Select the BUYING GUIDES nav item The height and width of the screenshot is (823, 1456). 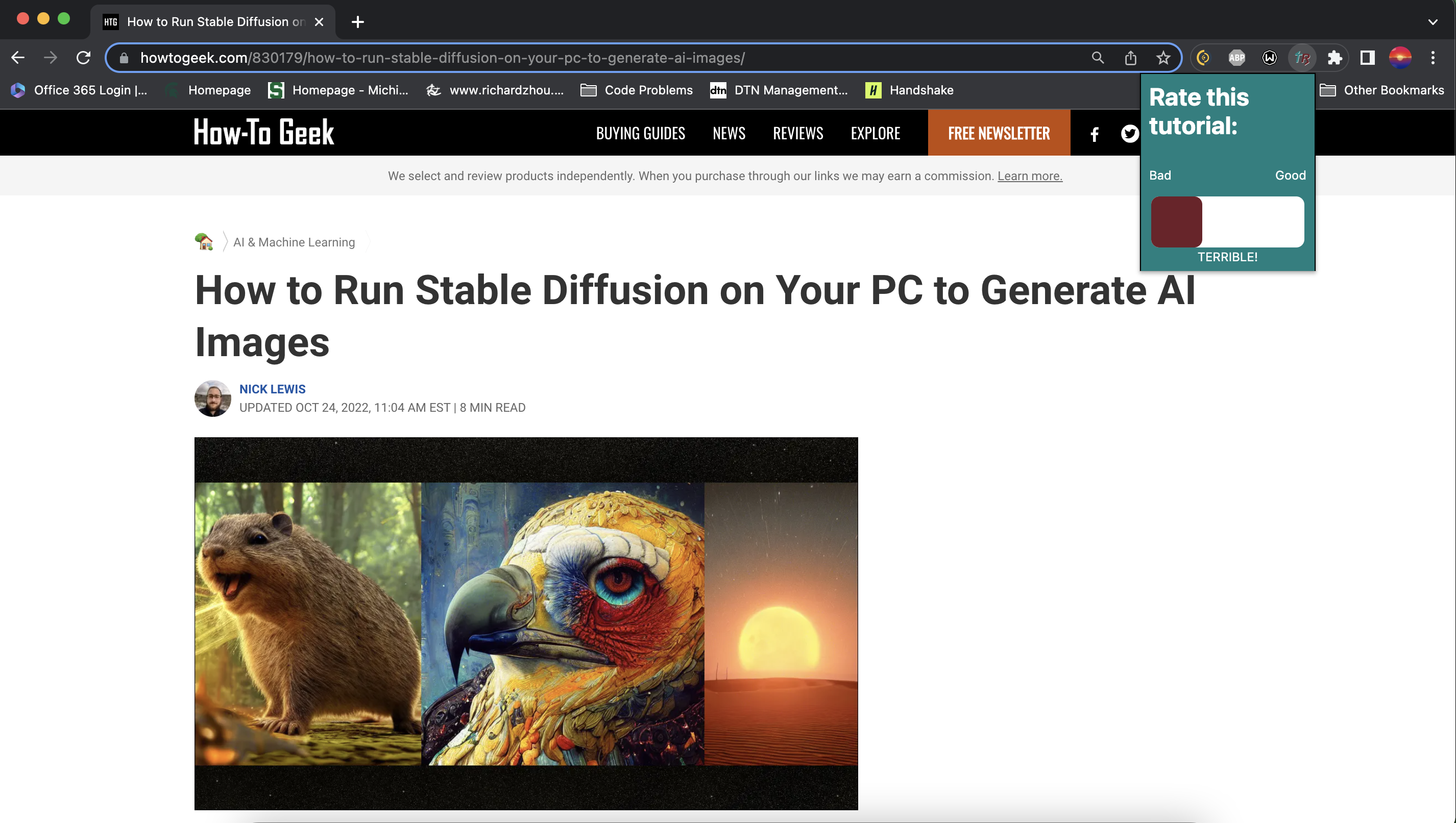pos(640,133)
